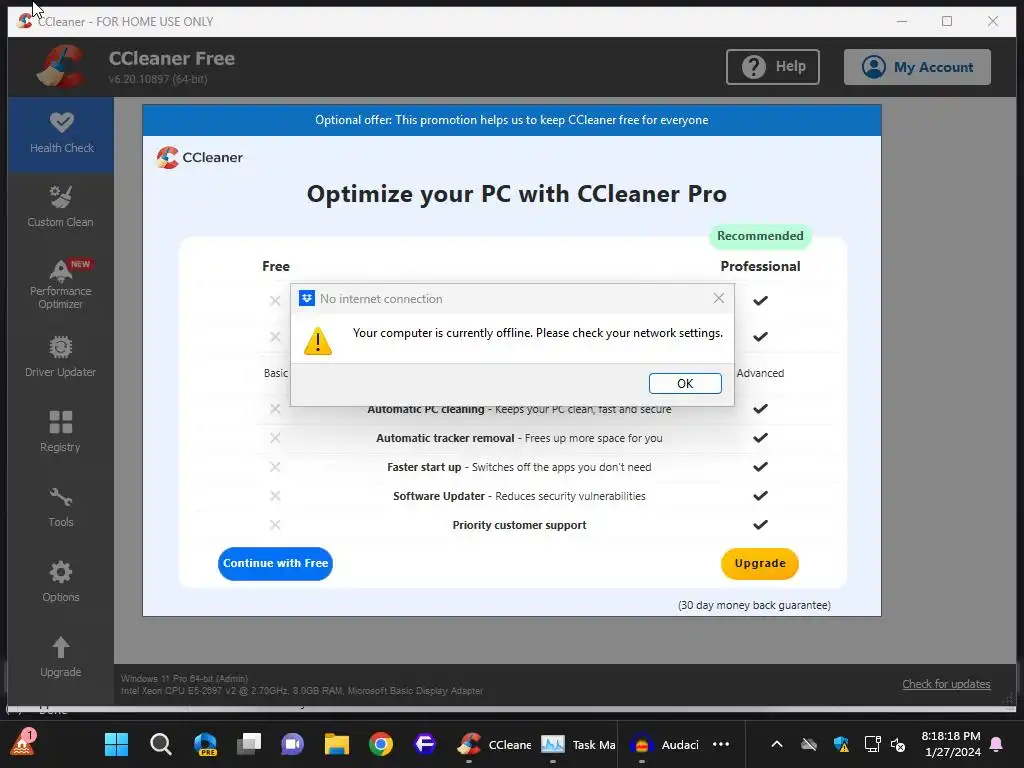Click the dialog title bar icon
The image size is (1024, 768).
click(306, 298)
